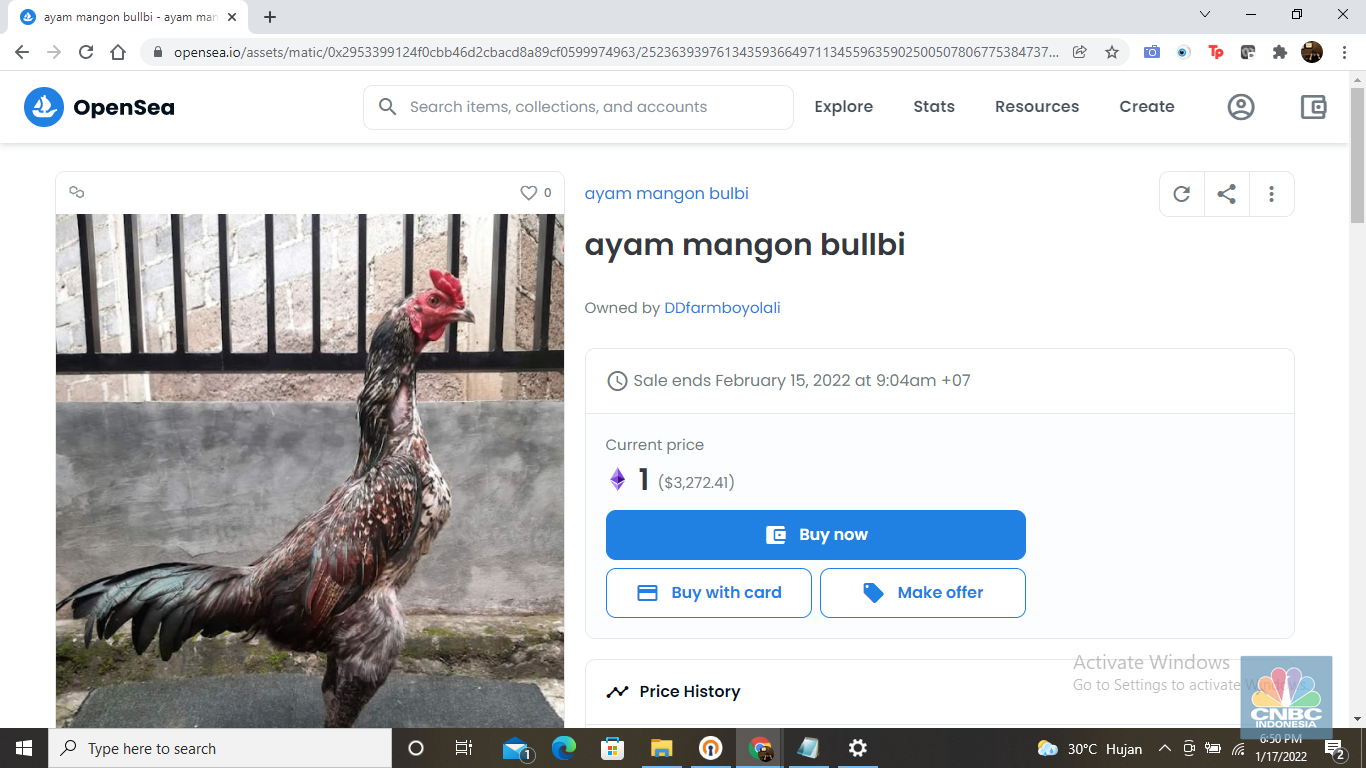The image size is (1366, 768).
Task: Close the ayam mangon bullbi tab
Action: 231,17
